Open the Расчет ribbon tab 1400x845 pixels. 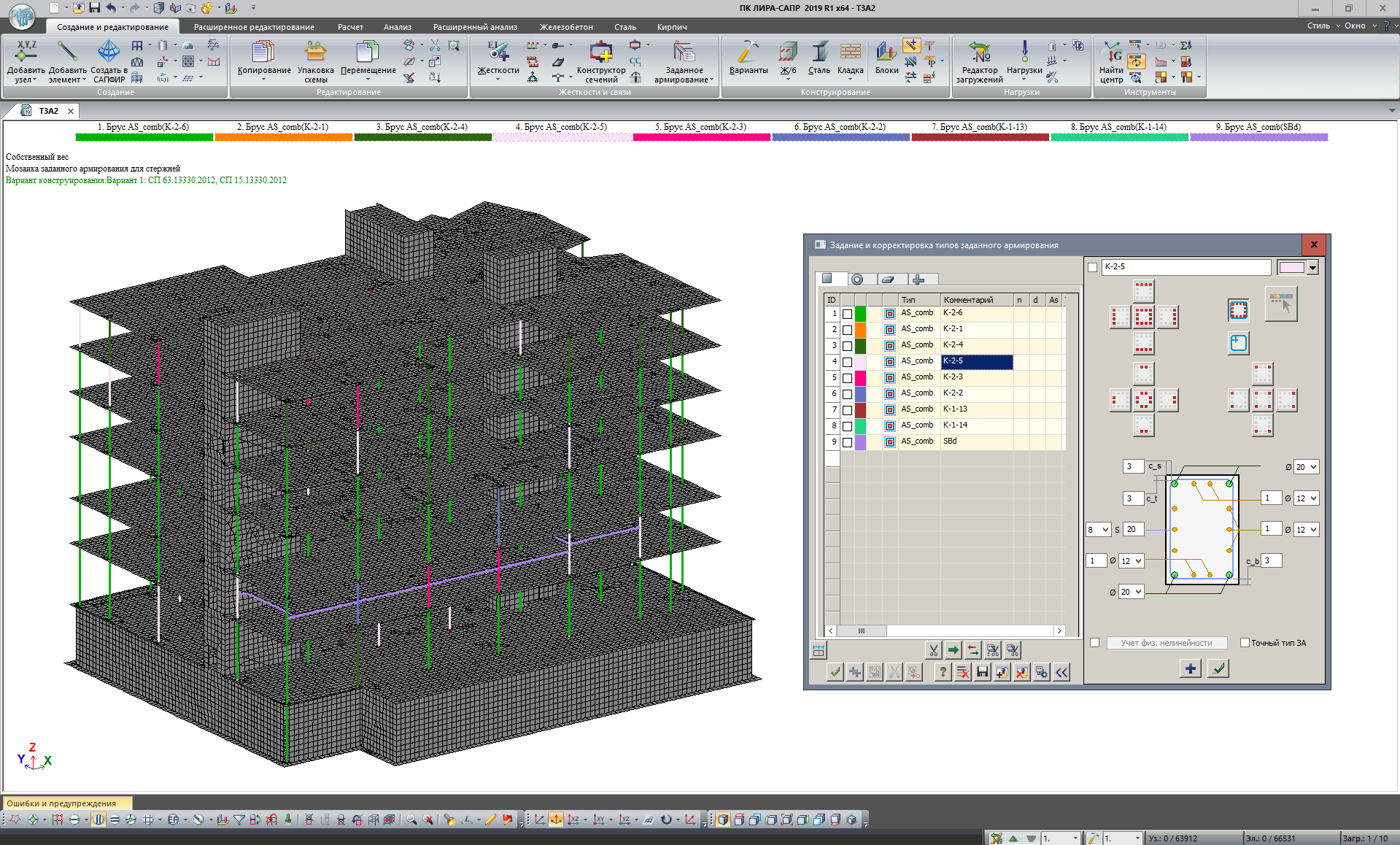tap(350, 27)
